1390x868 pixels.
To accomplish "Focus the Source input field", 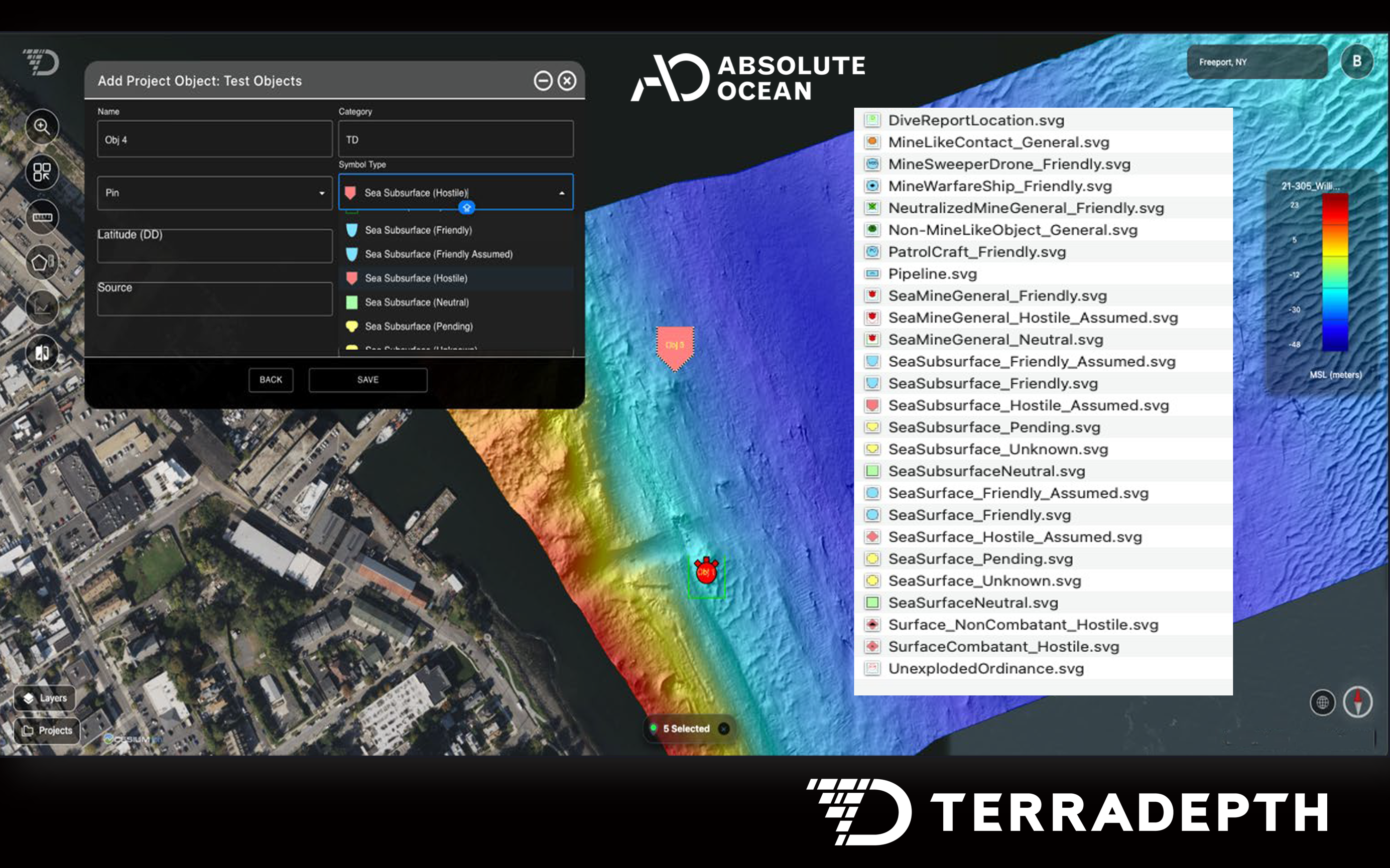I will pos(215,299).
